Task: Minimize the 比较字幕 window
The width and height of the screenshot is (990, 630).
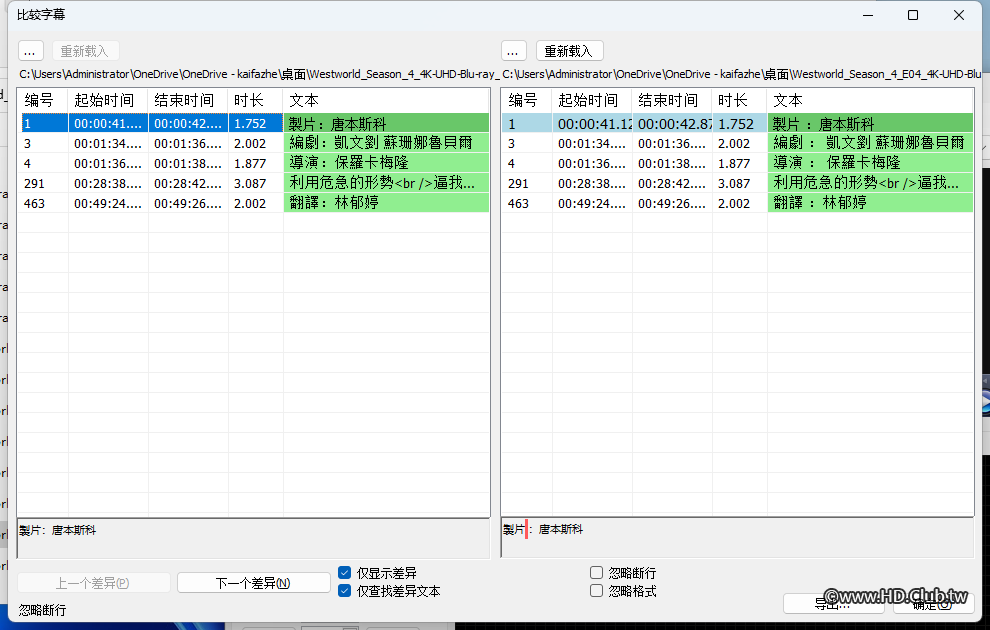Action: click(x=868, y=15)
